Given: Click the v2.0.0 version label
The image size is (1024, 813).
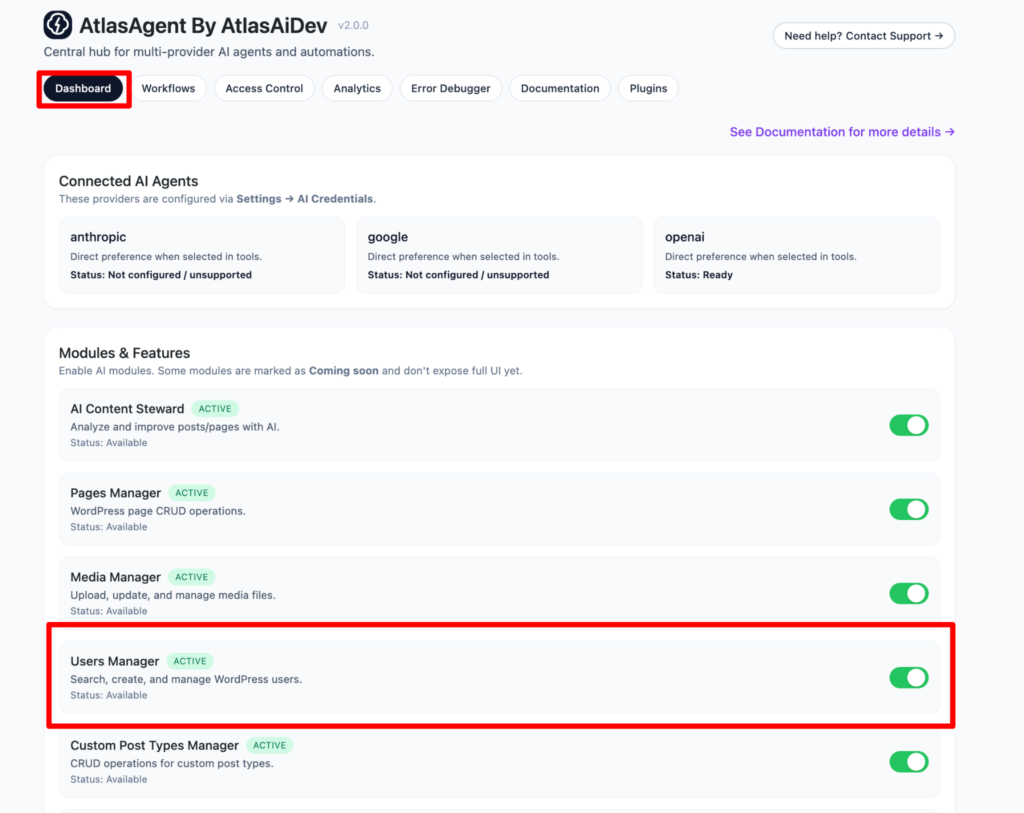Looking at the screenshot, I should pos(353,25).
